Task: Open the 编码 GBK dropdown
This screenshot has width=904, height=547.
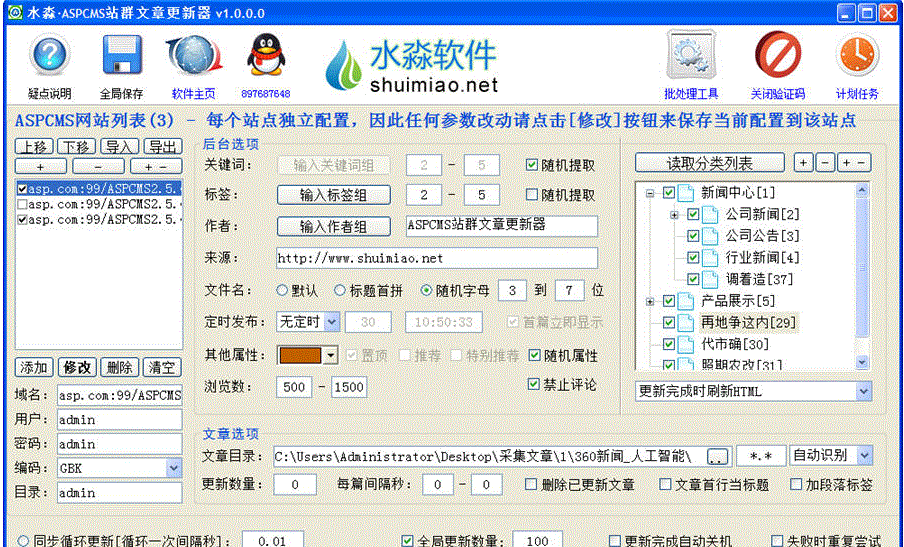Action: (174, 468)
